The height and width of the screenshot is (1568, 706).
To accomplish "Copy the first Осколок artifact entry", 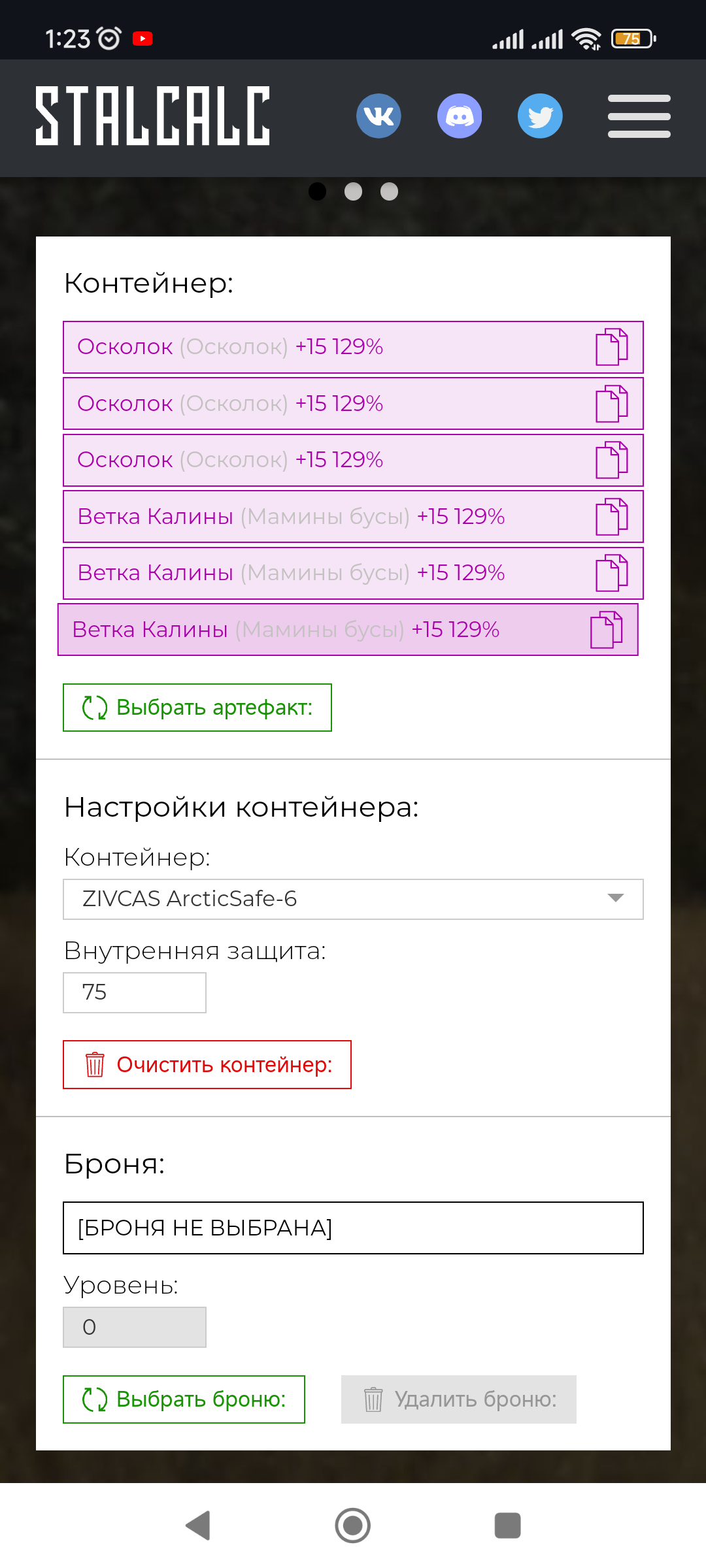I will [x=611, y=347].
